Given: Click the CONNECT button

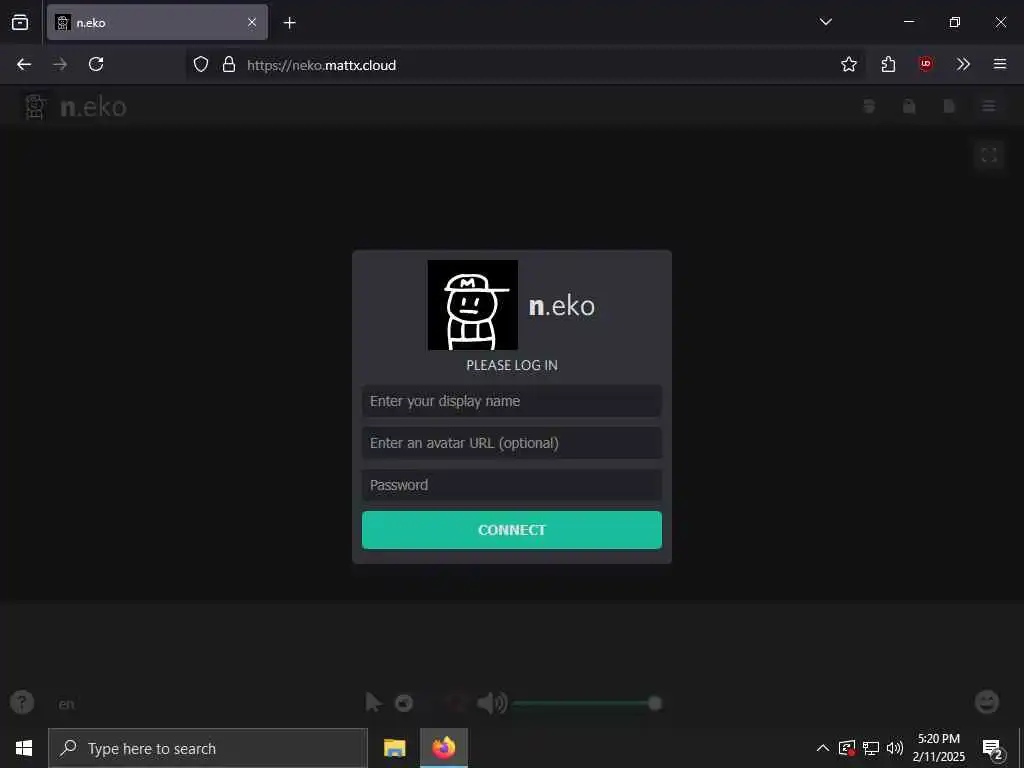Looking at the screenshot, I should click(511, 530).
